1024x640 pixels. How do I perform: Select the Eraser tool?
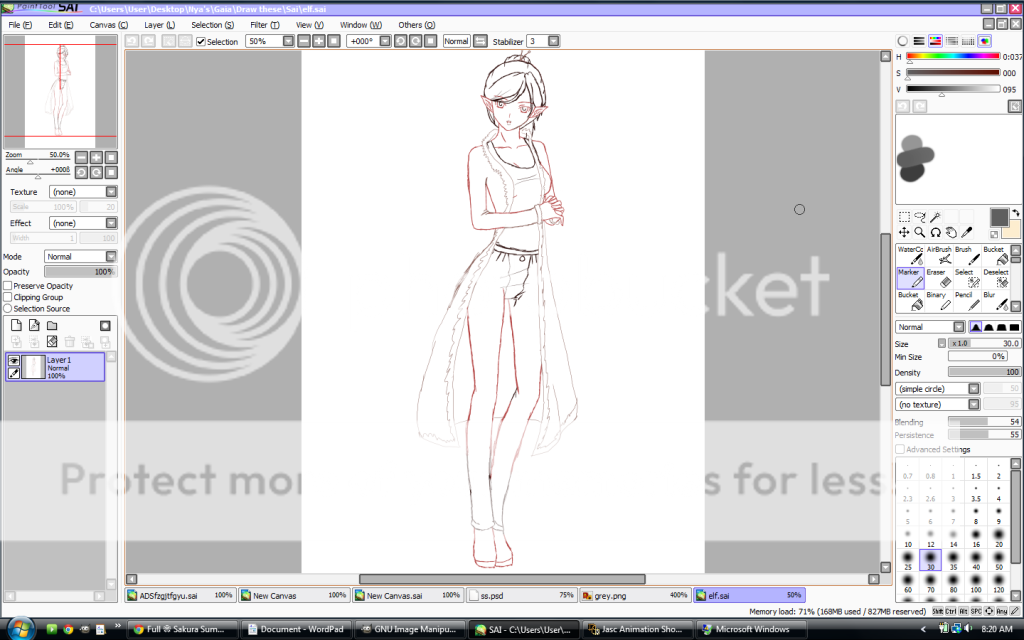938,278
